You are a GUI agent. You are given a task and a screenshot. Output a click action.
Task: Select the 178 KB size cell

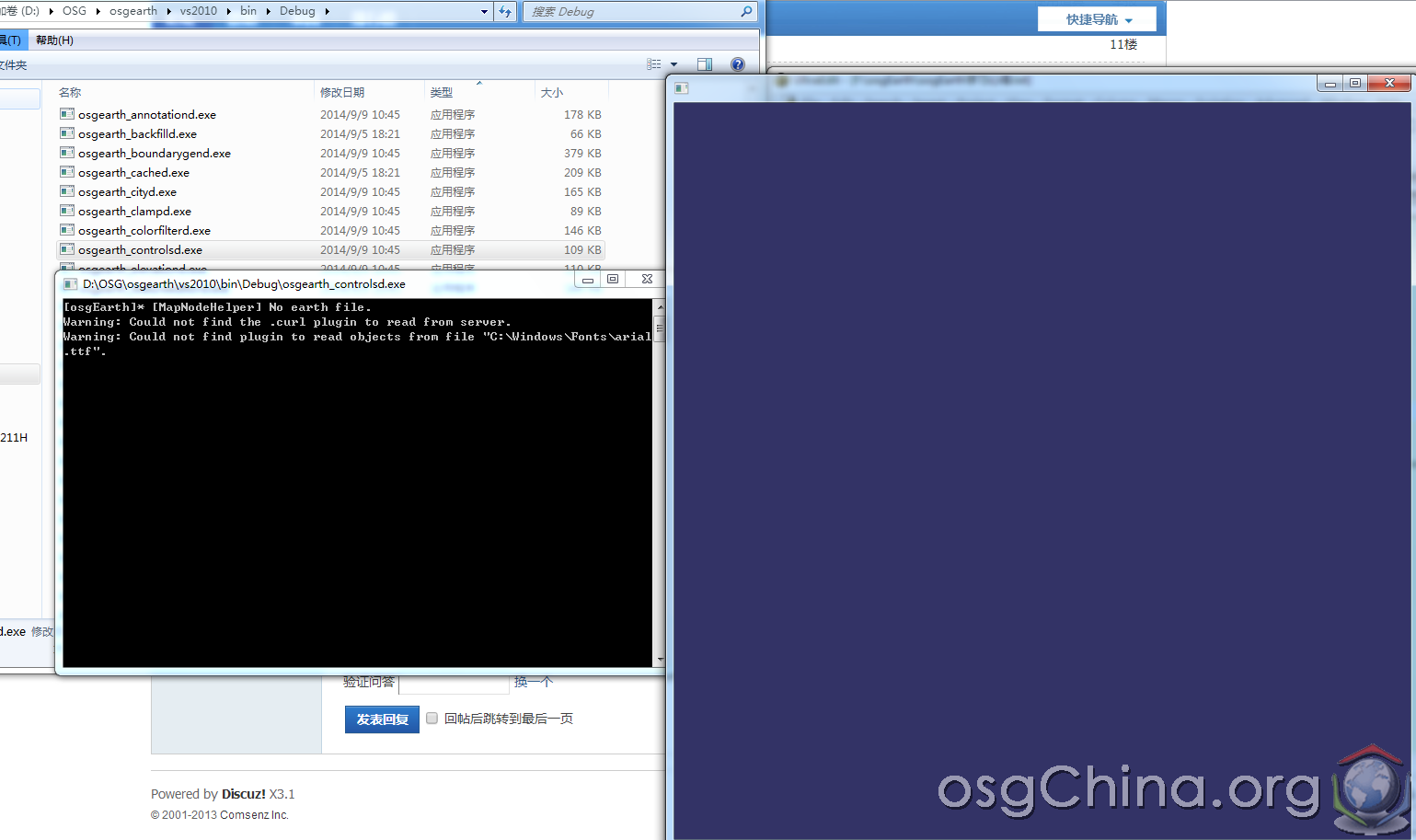pyautogui.click(x=582, y=114)
